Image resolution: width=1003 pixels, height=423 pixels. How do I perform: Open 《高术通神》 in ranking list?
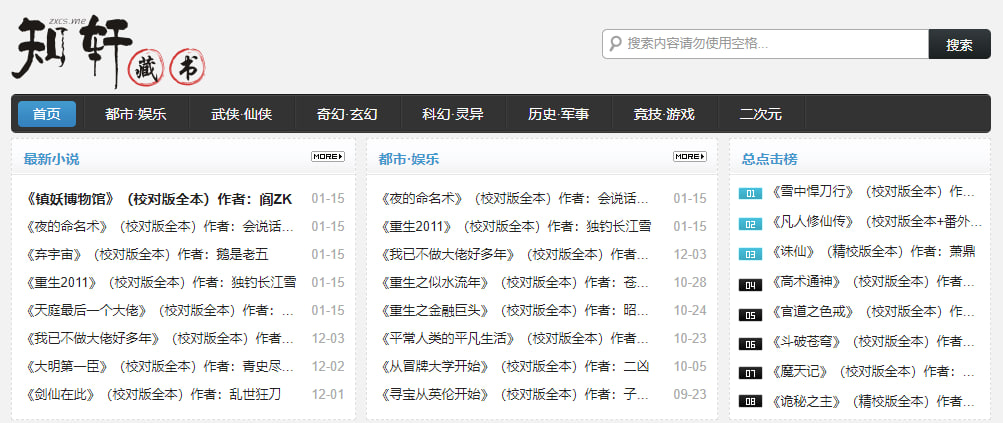pyautogui.click(x=874, y=282)
